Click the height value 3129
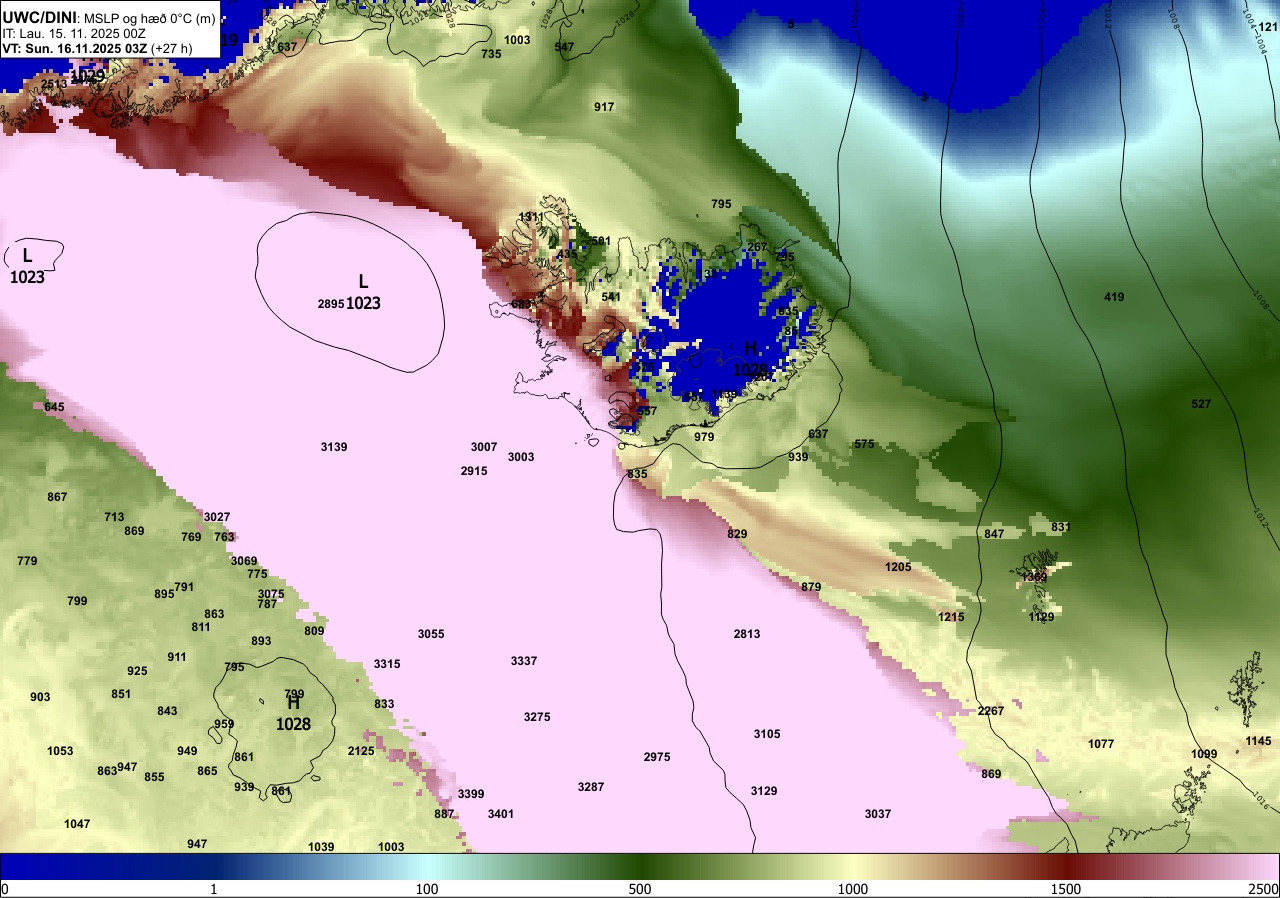Viewport: 1280px width, 898px height. click(x=764, y=791)
